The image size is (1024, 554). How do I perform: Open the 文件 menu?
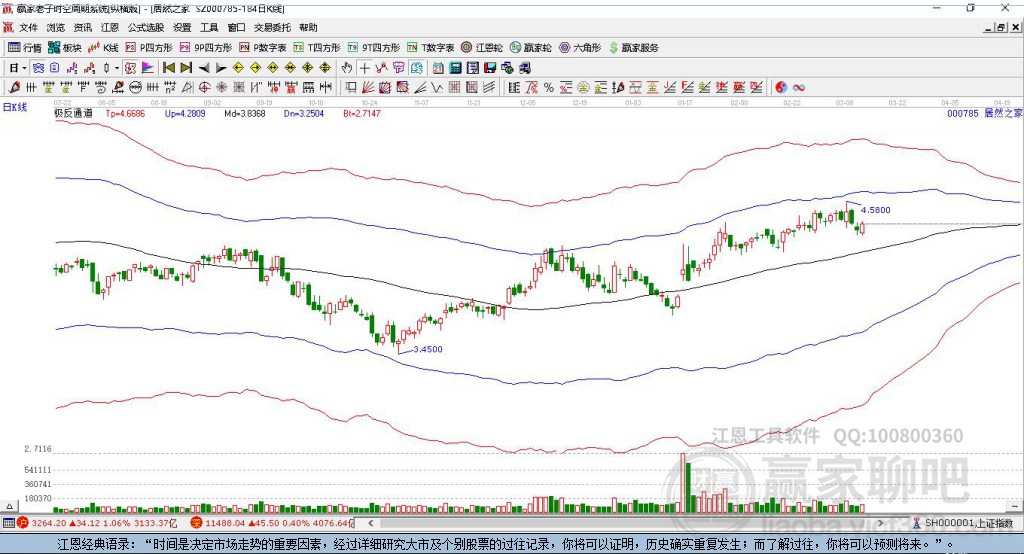tap(28, 27)
